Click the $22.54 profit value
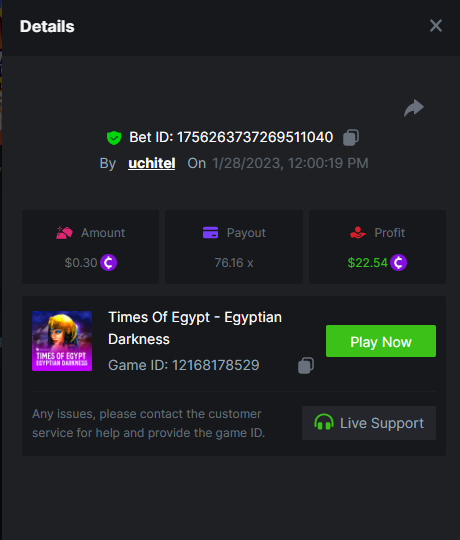The height and width of the screenshot is (540, 460). [368, 263]
